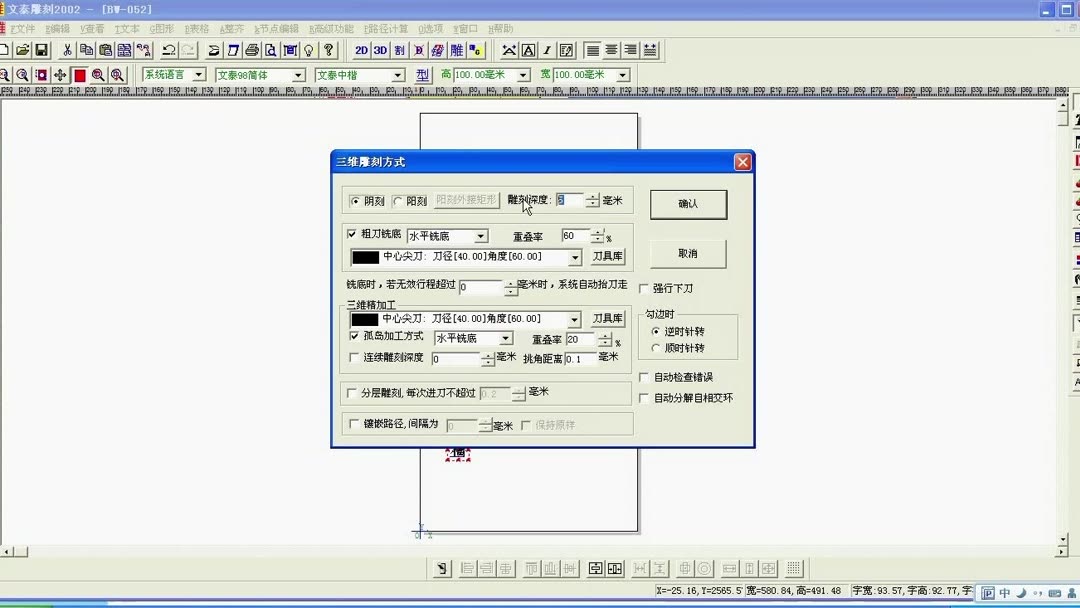The width and height of the screenshot is (1080, 608).
Task: Click the 雕刻深度 depth input field
Action: click(572, 199)
